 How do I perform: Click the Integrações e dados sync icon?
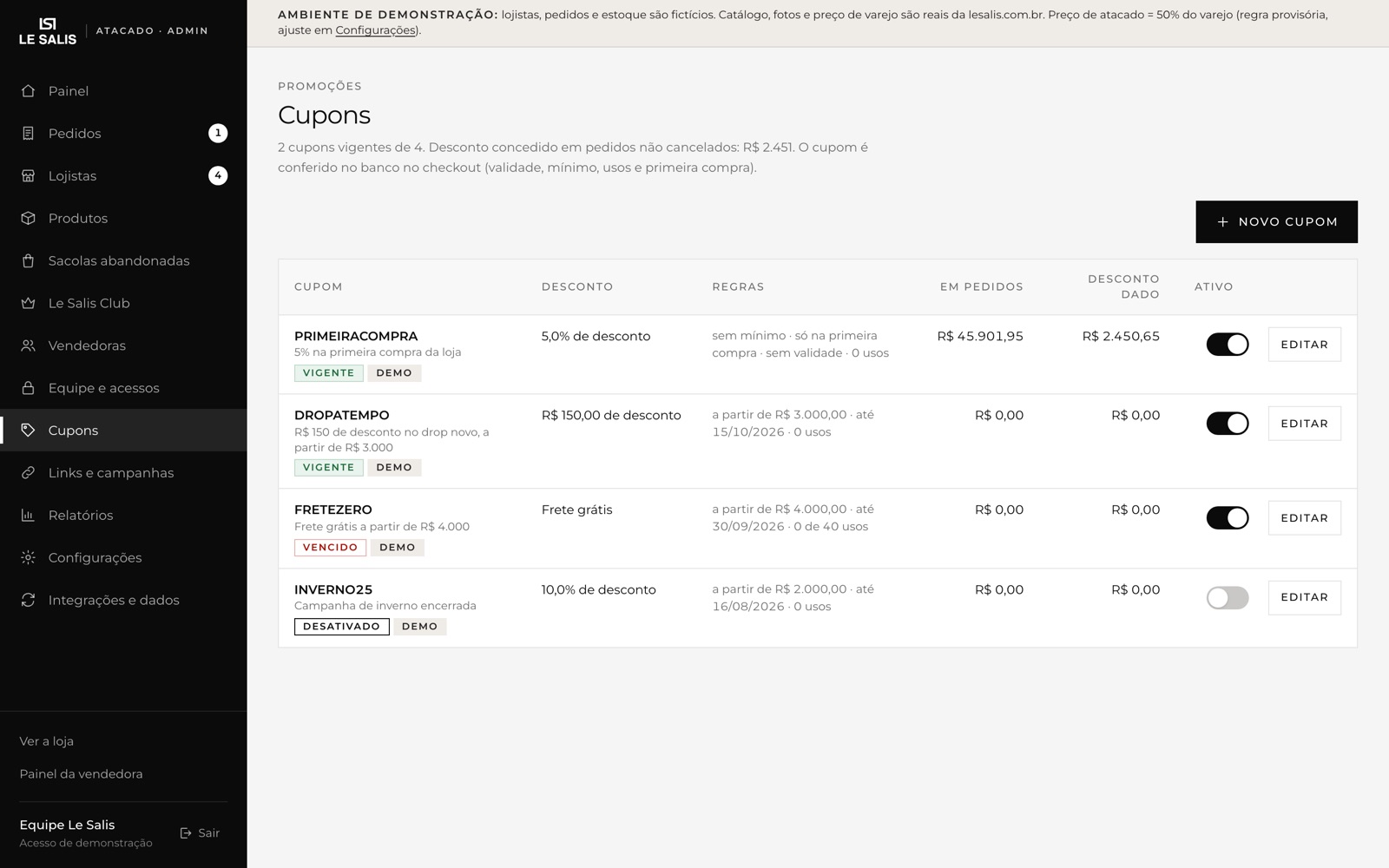point(28,601)
